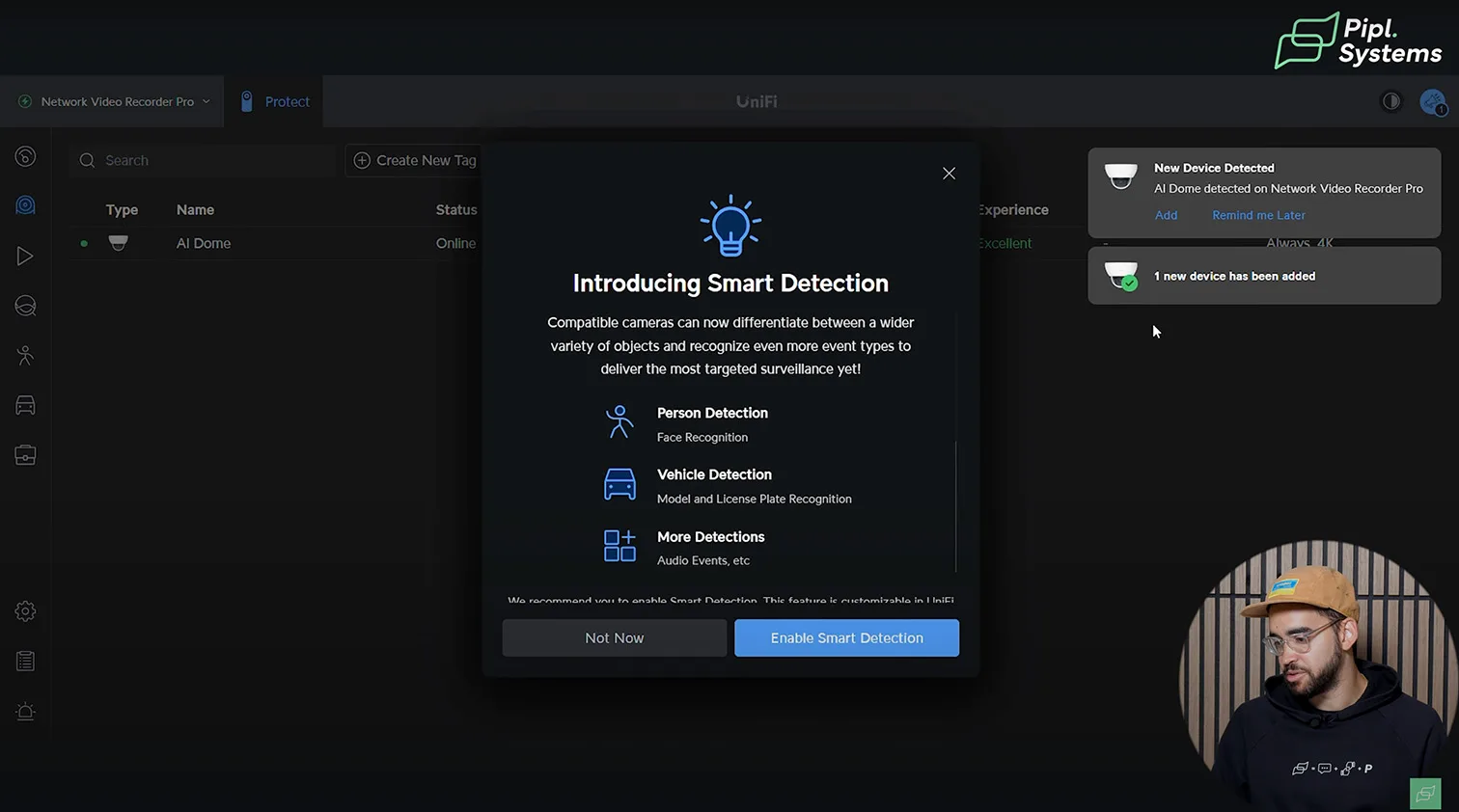The image size is (1459, 812).
Task: Click the vehicle detections sidebar icon
Action: (x=25, y=406)
